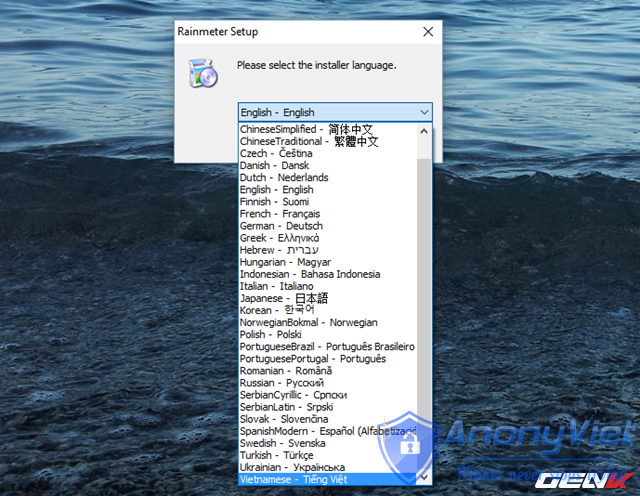This screenshot has width=640, height=496.
Task: Select English - English in dropdown list
Action: [x=328, y=190]
